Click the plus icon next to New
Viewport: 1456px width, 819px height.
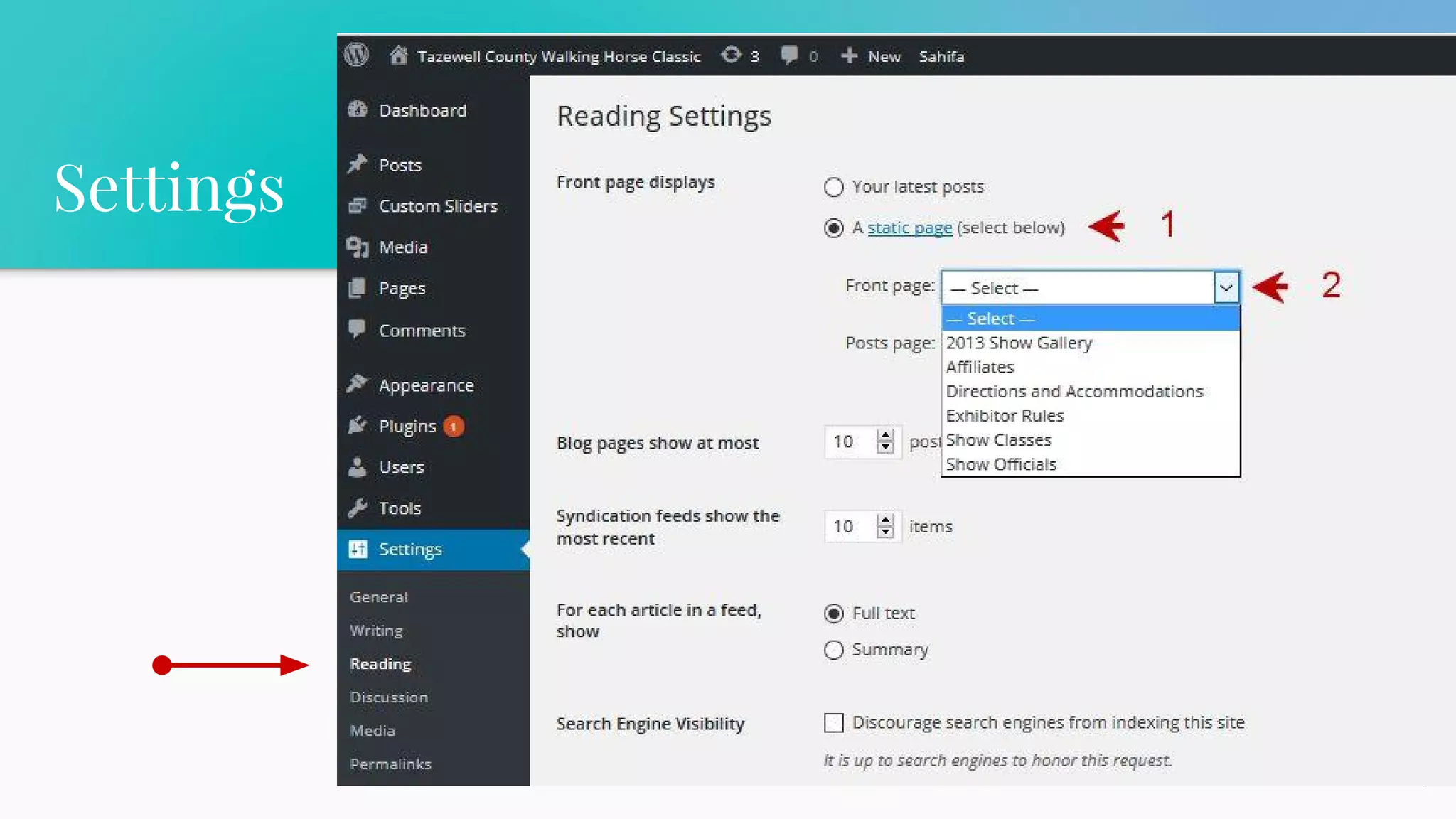pos(849,55)
